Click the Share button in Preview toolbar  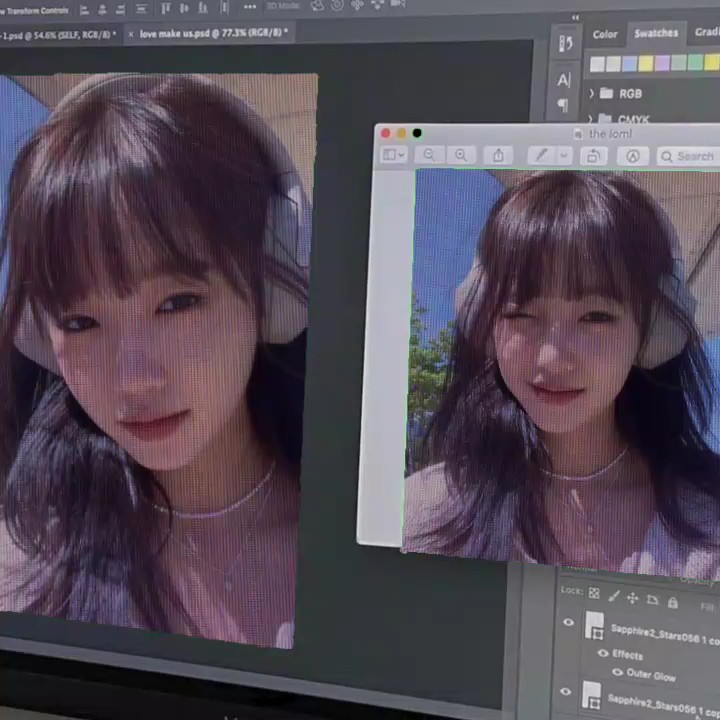point(498,155)
